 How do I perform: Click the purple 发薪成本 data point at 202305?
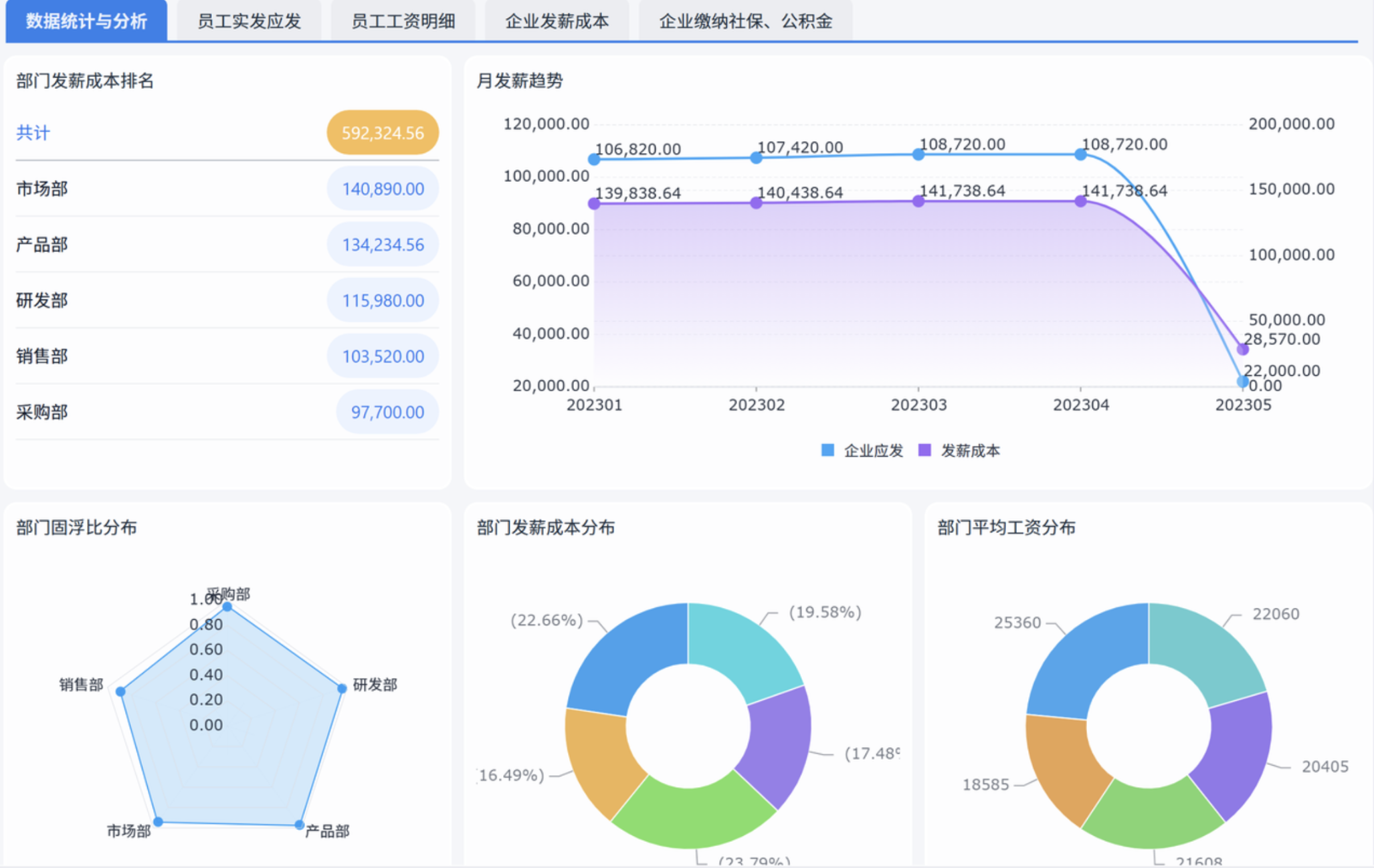[x=1243, y=349]
